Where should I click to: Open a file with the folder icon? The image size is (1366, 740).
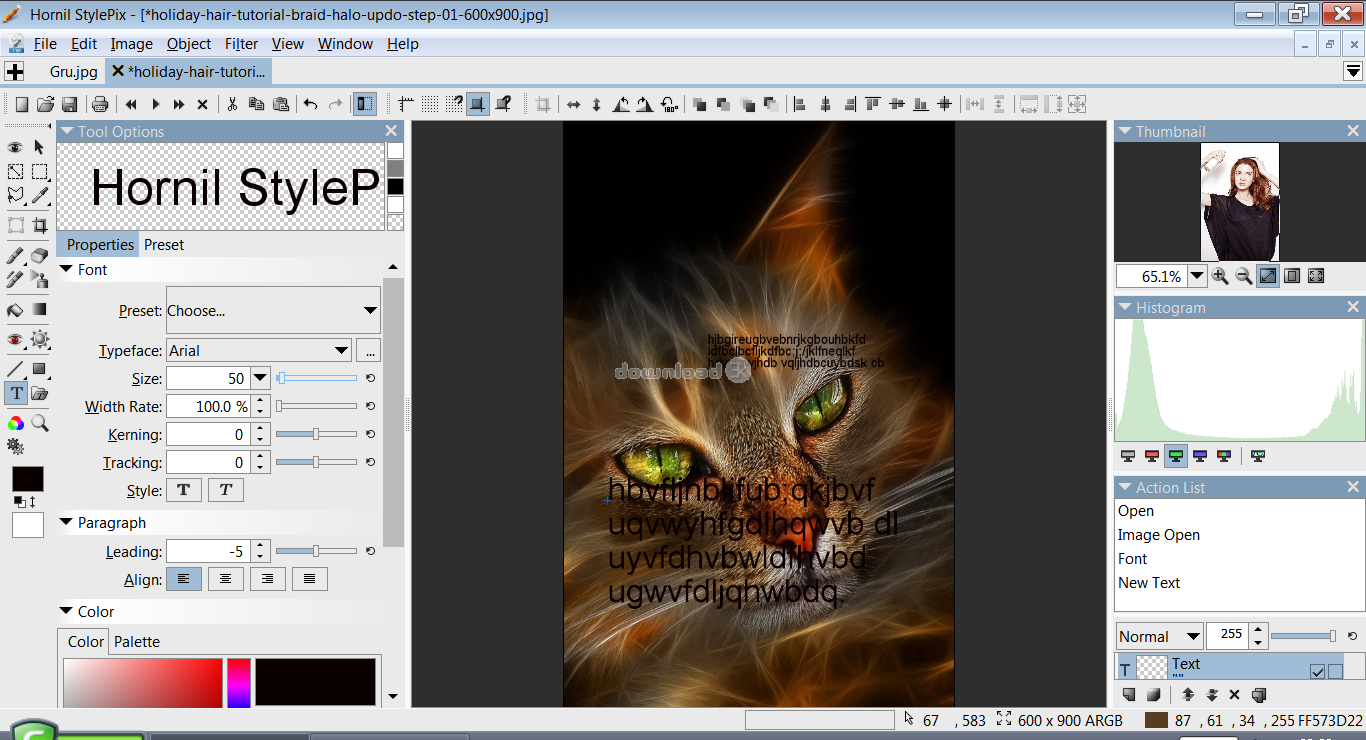click(x=46, y=104)
